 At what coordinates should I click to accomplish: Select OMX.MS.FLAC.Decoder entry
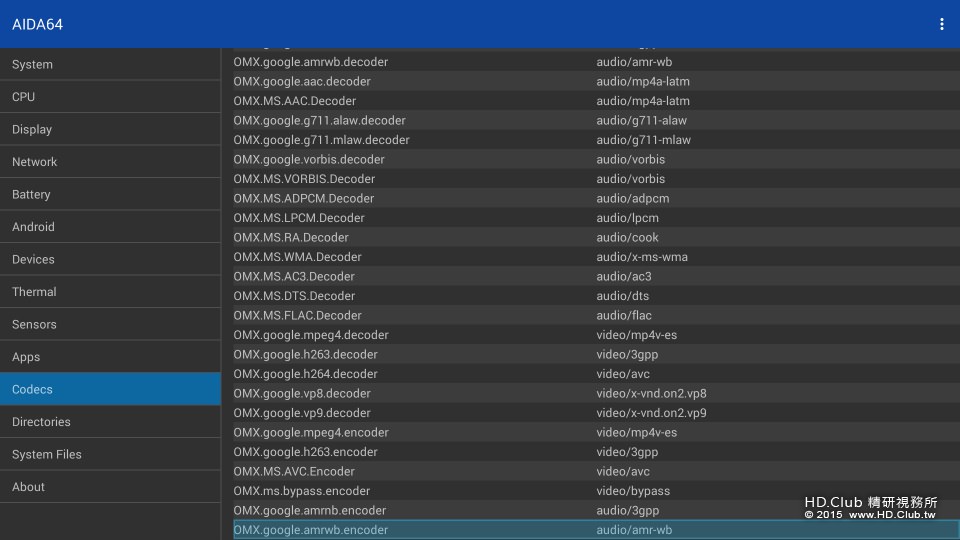[x=596, y=315]
